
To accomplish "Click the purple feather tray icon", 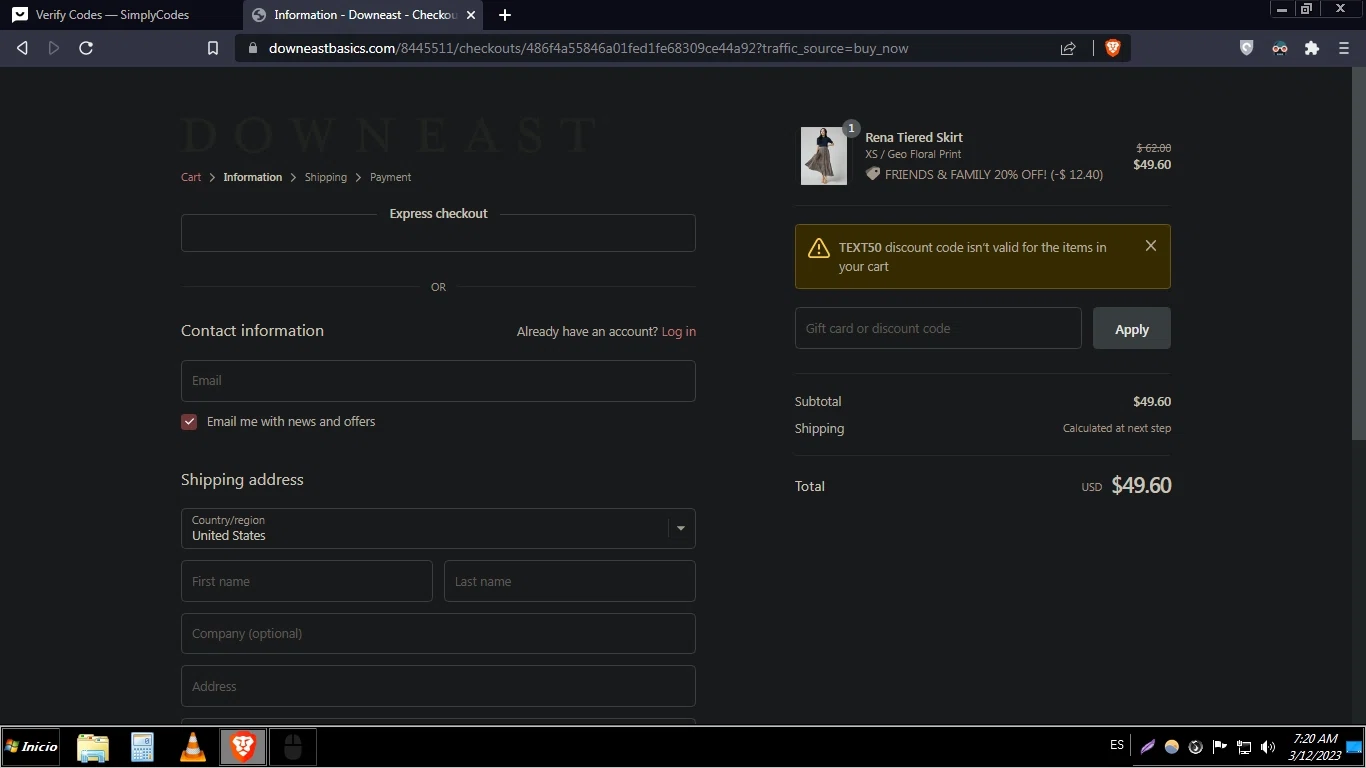I will click(1148, 747).
